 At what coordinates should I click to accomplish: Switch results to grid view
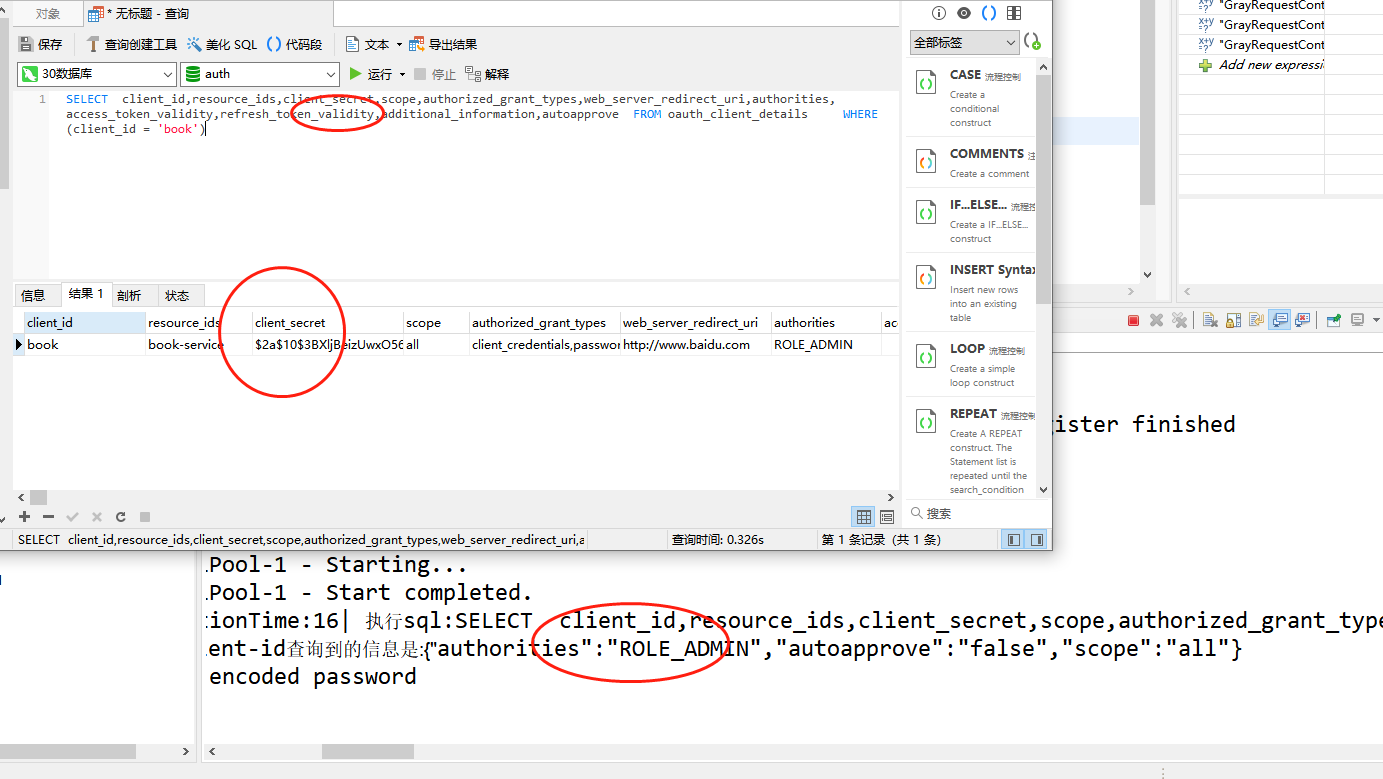(x=863, y=517)
